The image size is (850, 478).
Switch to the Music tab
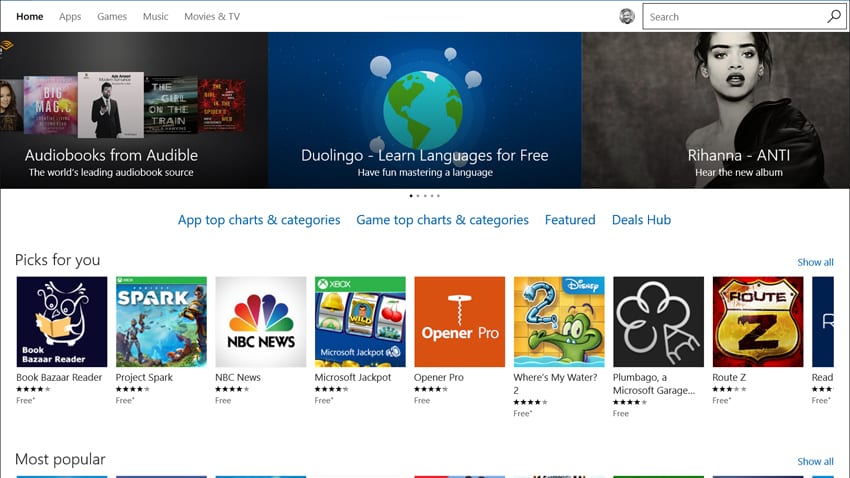pos(156,16)
